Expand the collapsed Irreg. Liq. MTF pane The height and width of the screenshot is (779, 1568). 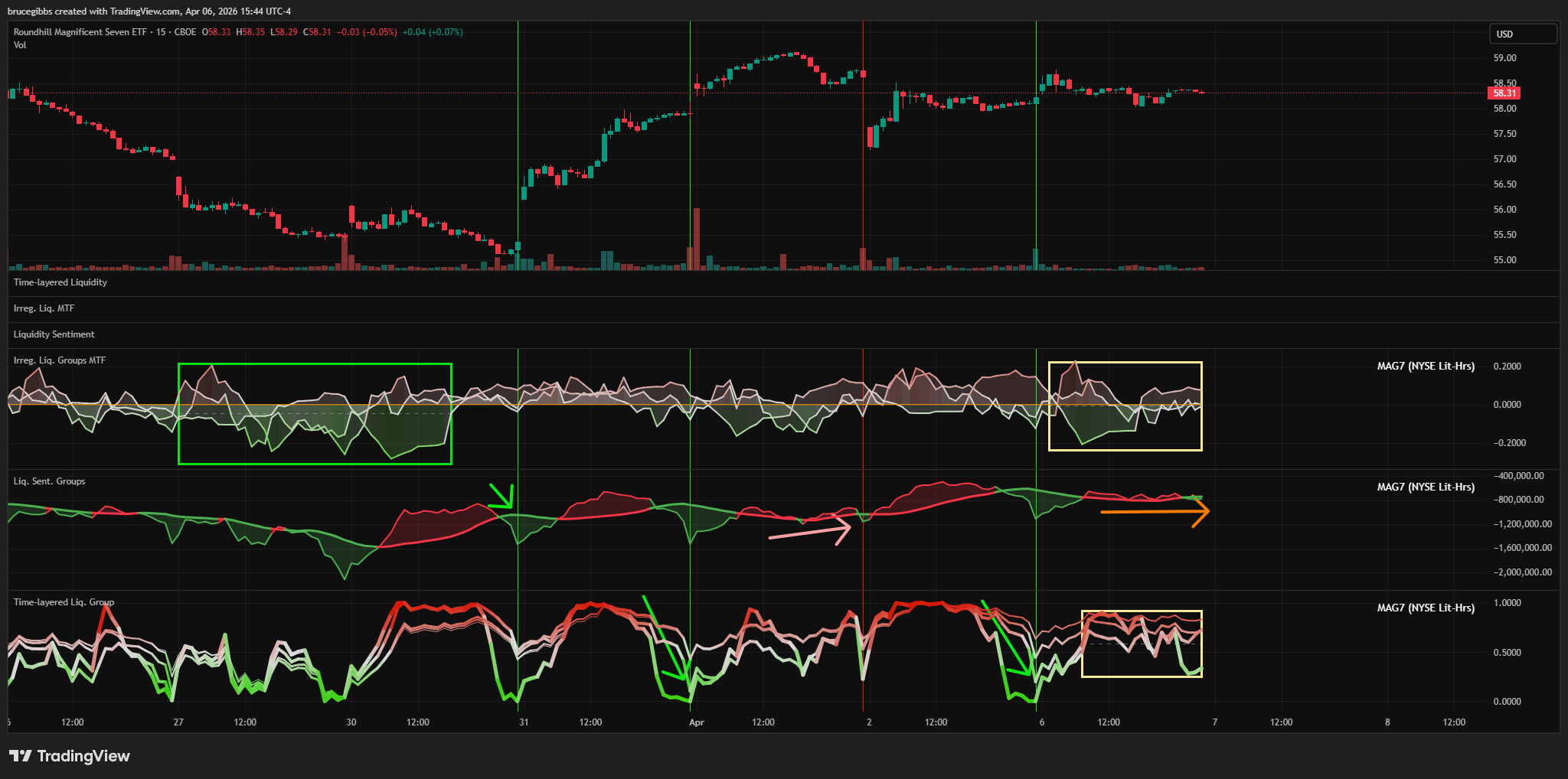pyautogui.click(x=44, y=308)
